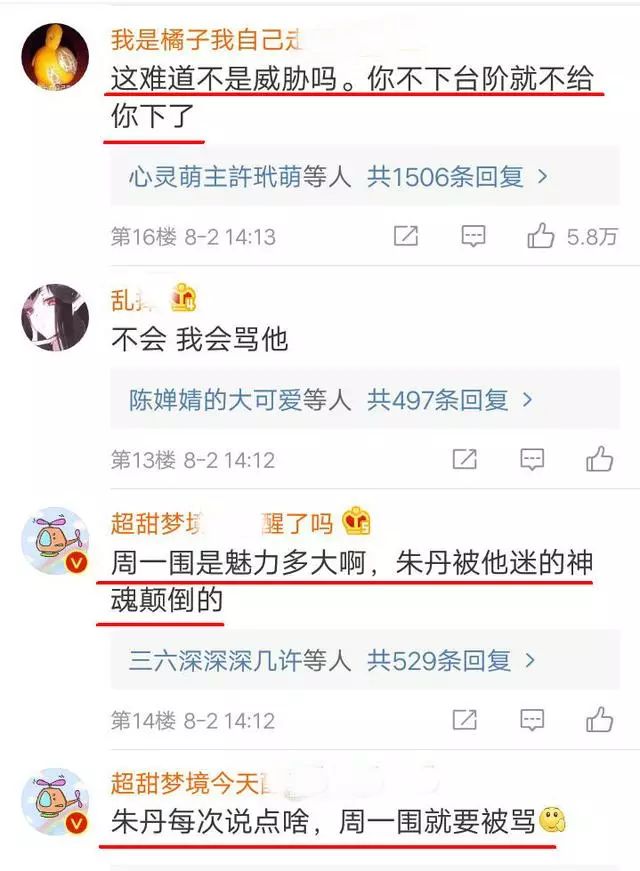The width and height of the screenshot is (640, 871).
Task: Open 我是橘子我自己 username profile
Action: pyautogui.click(x=207, y=40)
